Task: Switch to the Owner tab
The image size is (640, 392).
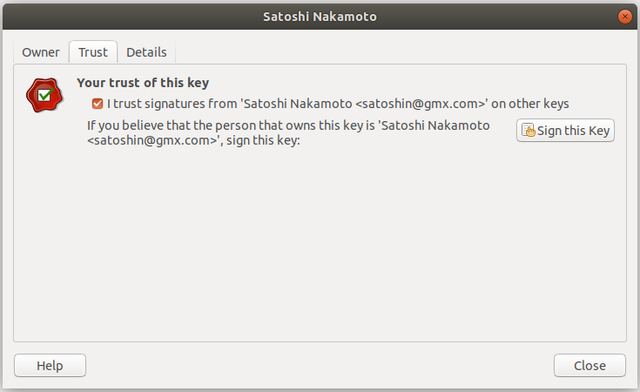Action: tap(40, 52)
